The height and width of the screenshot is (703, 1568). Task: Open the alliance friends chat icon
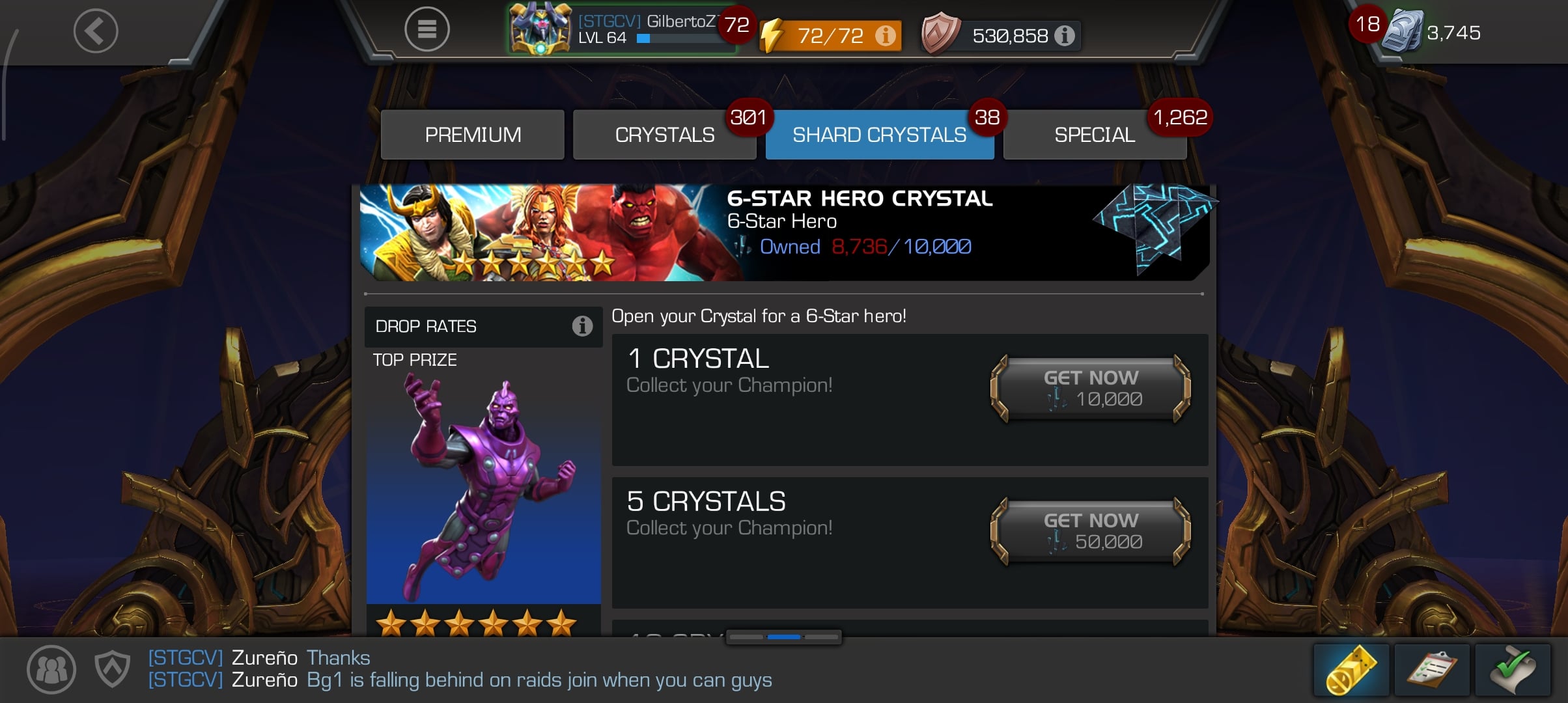[x=51, y=669]
